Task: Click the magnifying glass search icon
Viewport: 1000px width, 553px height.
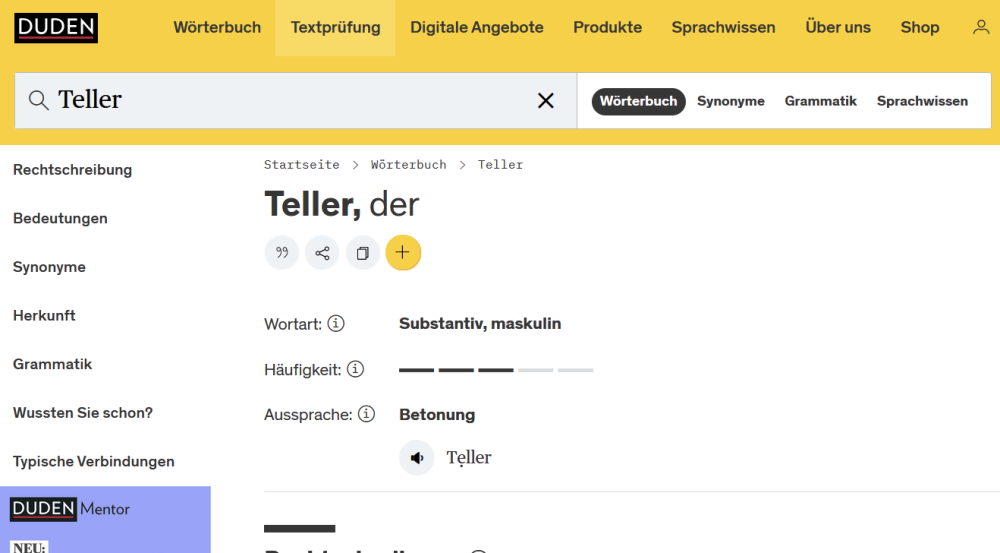Action: click(x=39, y=100)
